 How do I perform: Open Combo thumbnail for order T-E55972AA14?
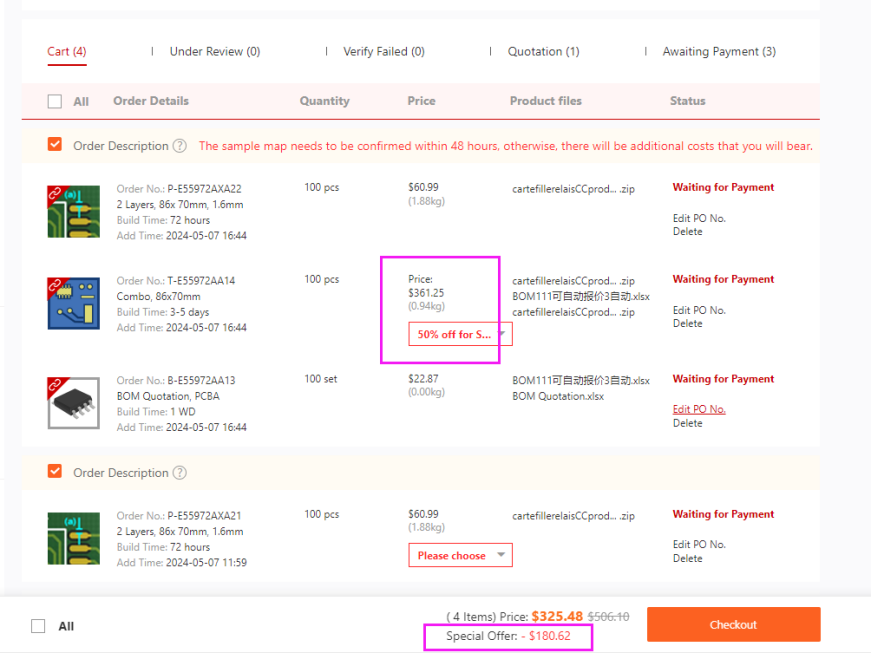tap(73, 303)
